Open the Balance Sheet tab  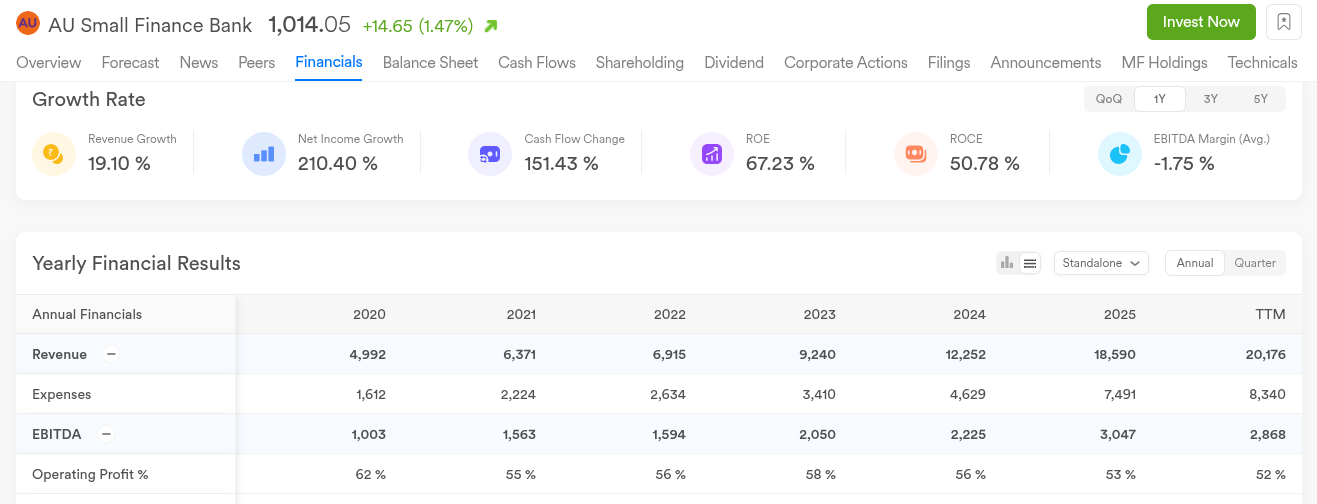[x=430, y=62]
